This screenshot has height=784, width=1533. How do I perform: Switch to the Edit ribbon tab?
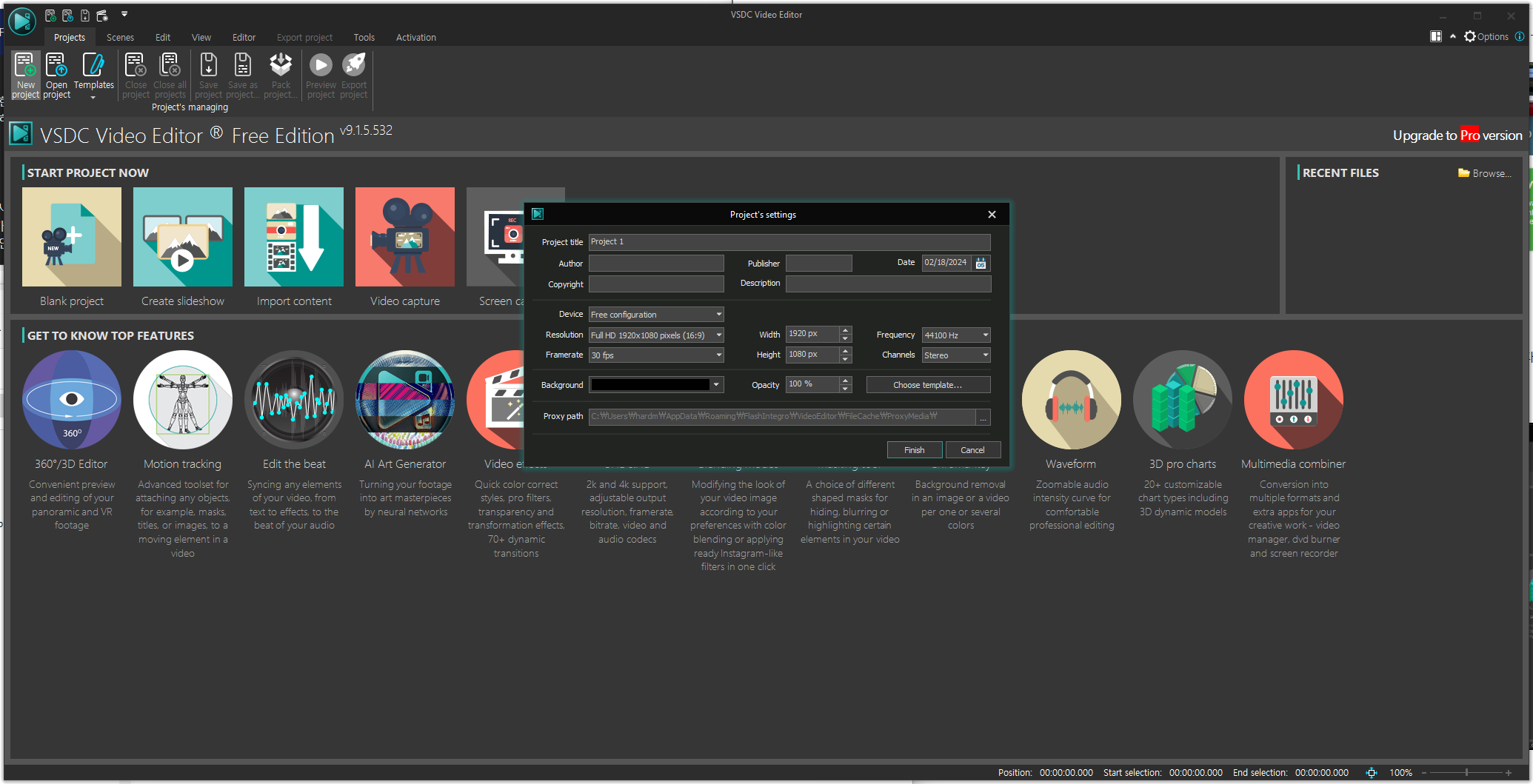point(163,38)
